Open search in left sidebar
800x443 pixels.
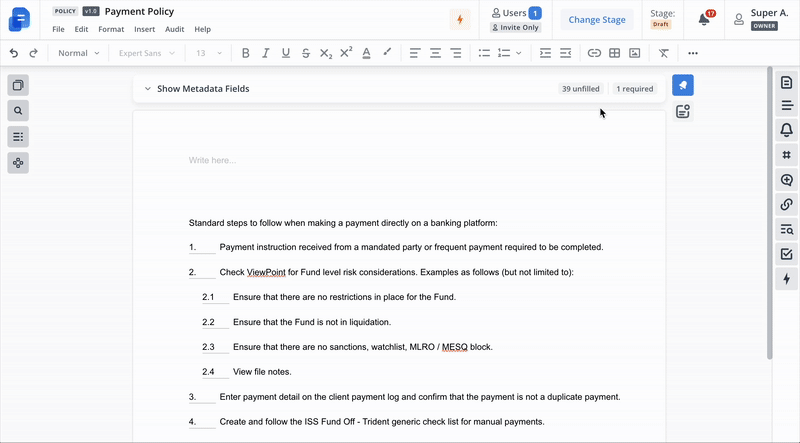(x=18, y=111)
